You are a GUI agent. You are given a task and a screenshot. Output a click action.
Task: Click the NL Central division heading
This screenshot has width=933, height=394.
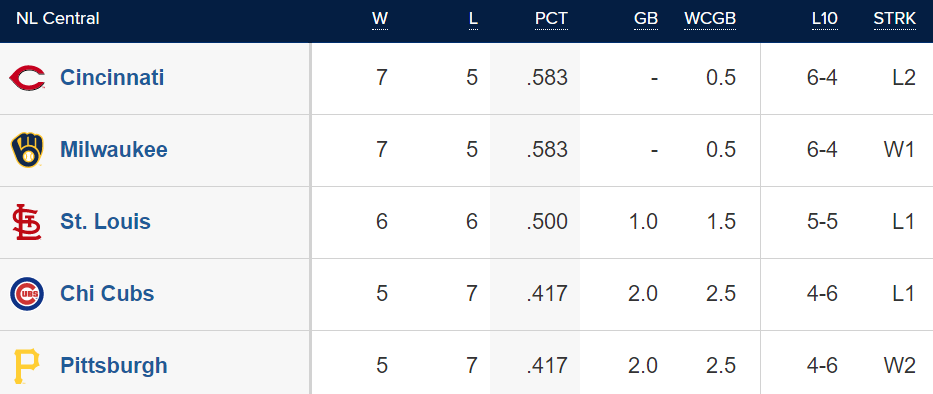click(58, 19)
